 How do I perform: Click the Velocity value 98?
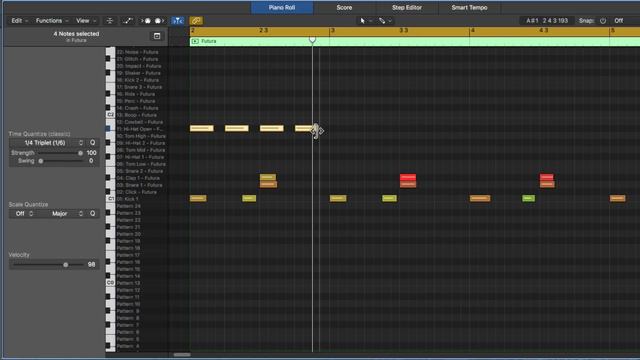(91, 264)
